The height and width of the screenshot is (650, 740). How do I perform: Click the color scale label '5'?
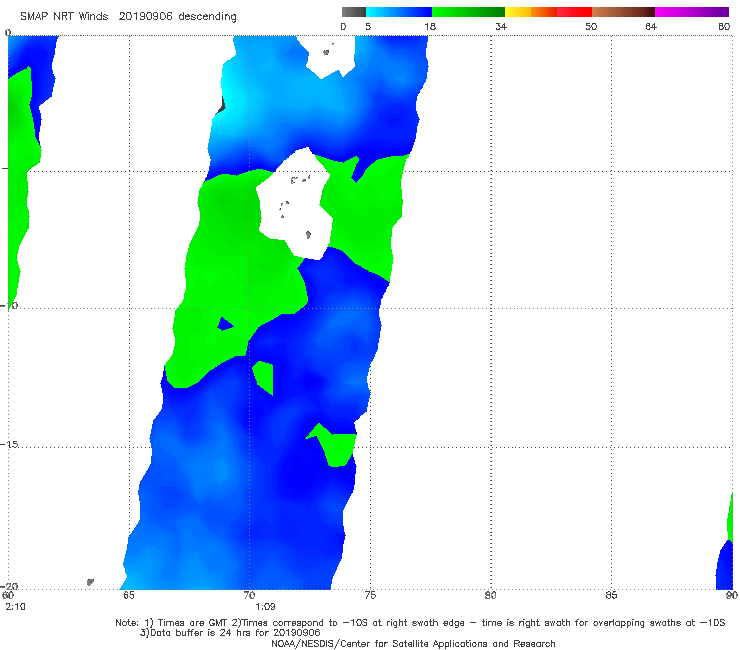pos(368,27)
